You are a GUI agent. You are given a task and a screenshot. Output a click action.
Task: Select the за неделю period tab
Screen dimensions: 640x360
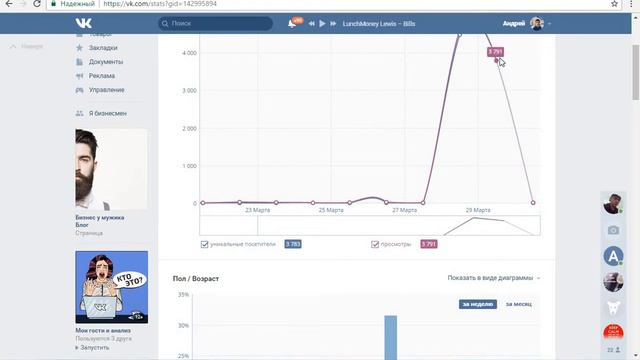coord(478,304)
